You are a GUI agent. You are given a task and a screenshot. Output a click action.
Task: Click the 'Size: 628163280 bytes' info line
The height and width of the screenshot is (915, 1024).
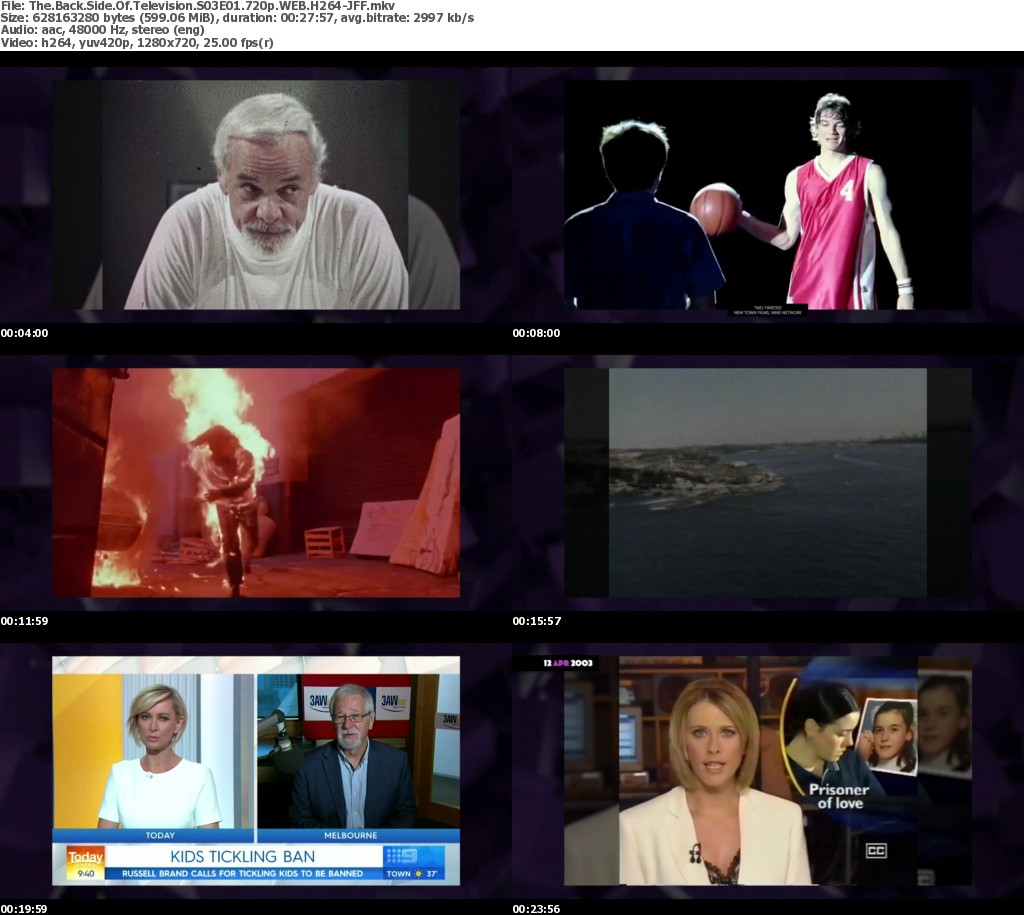pos(237,18)
